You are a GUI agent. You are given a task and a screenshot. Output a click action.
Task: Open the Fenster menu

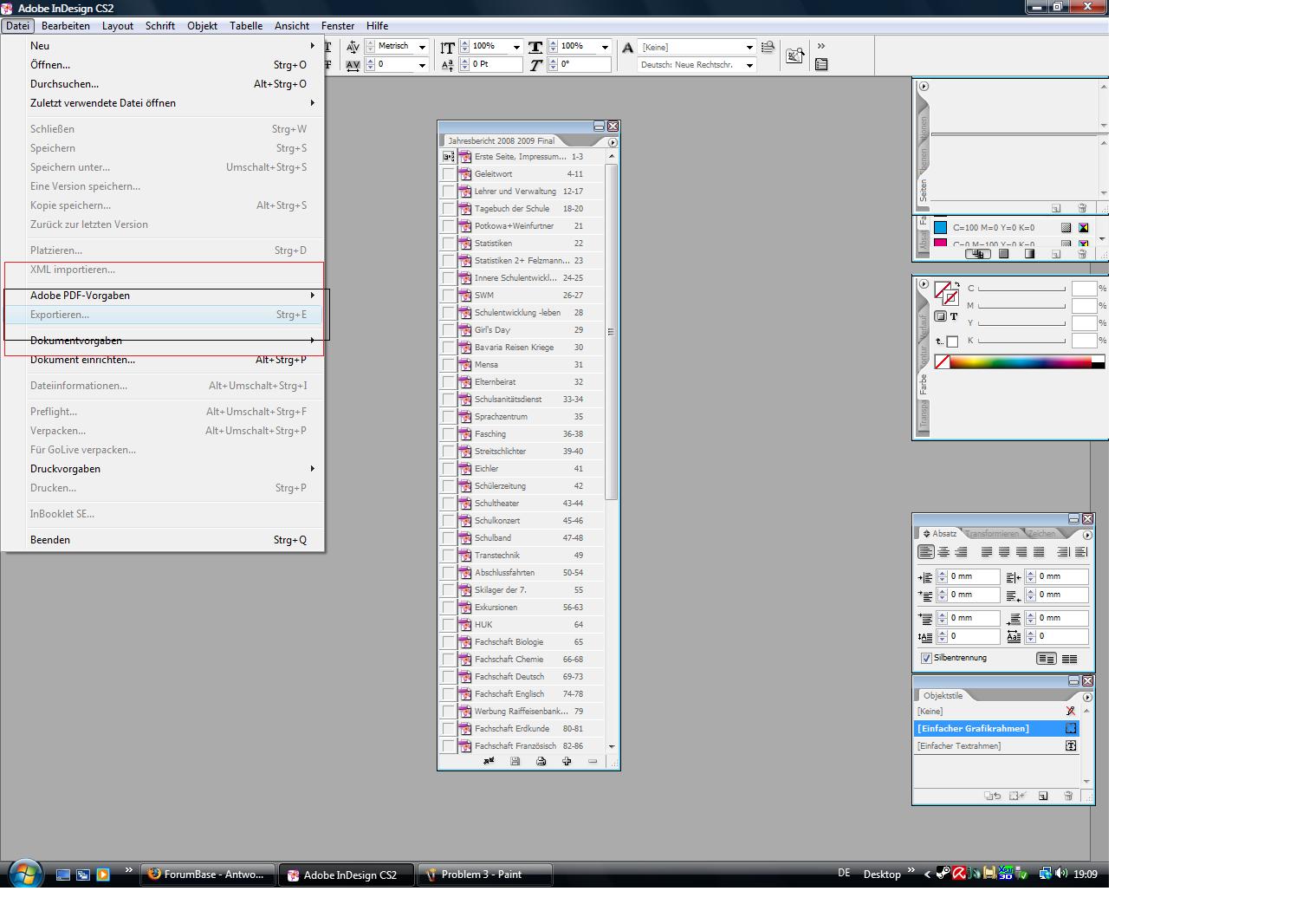pos(338,26)
